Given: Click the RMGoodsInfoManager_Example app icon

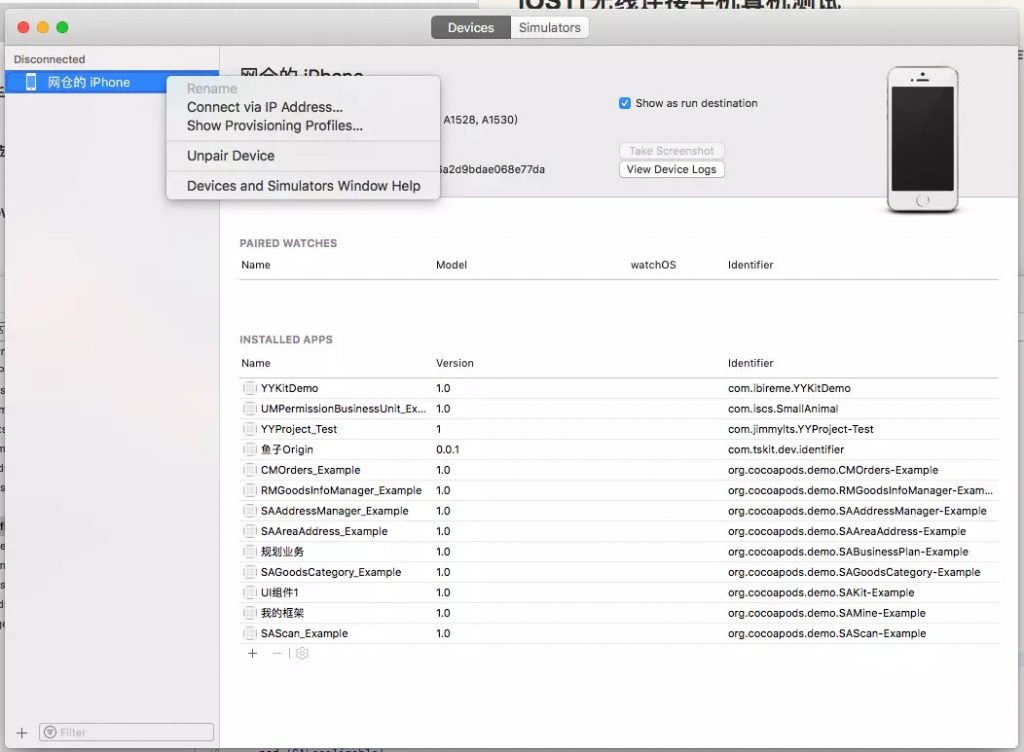Looking at the screenshot, I should [x=249, y=490].
